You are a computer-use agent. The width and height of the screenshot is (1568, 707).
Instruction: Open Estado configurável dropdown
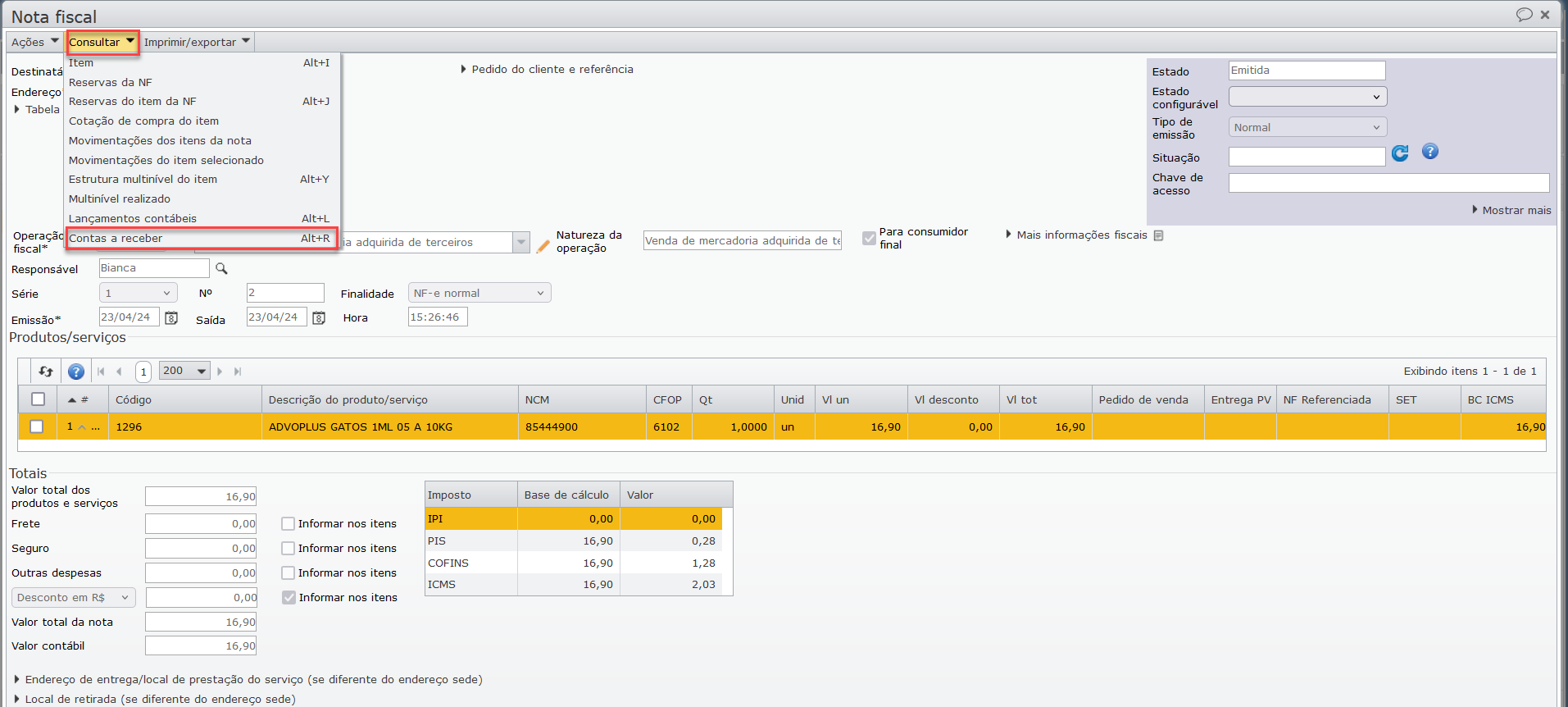point(1307,97)
